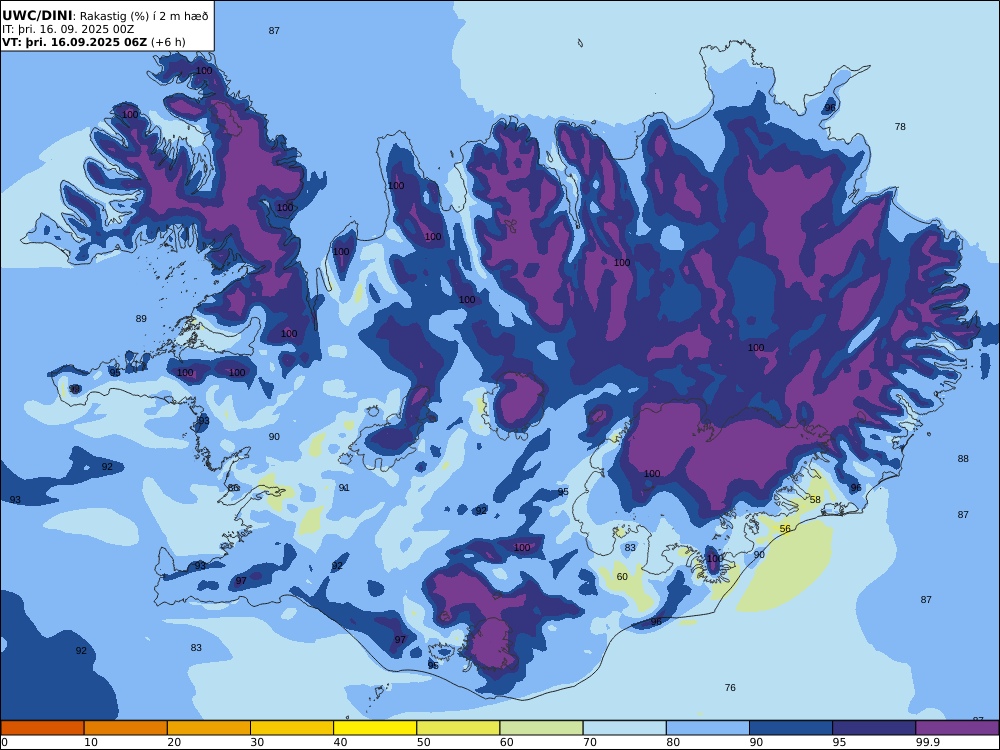Click the humidity value '58' on the map
This screenshot has height=750, width=1000.
click(815, 500)
